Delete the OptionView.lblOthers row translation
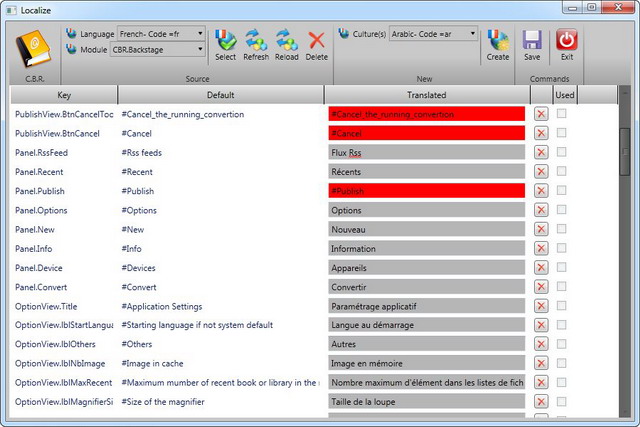 point(541,344)
